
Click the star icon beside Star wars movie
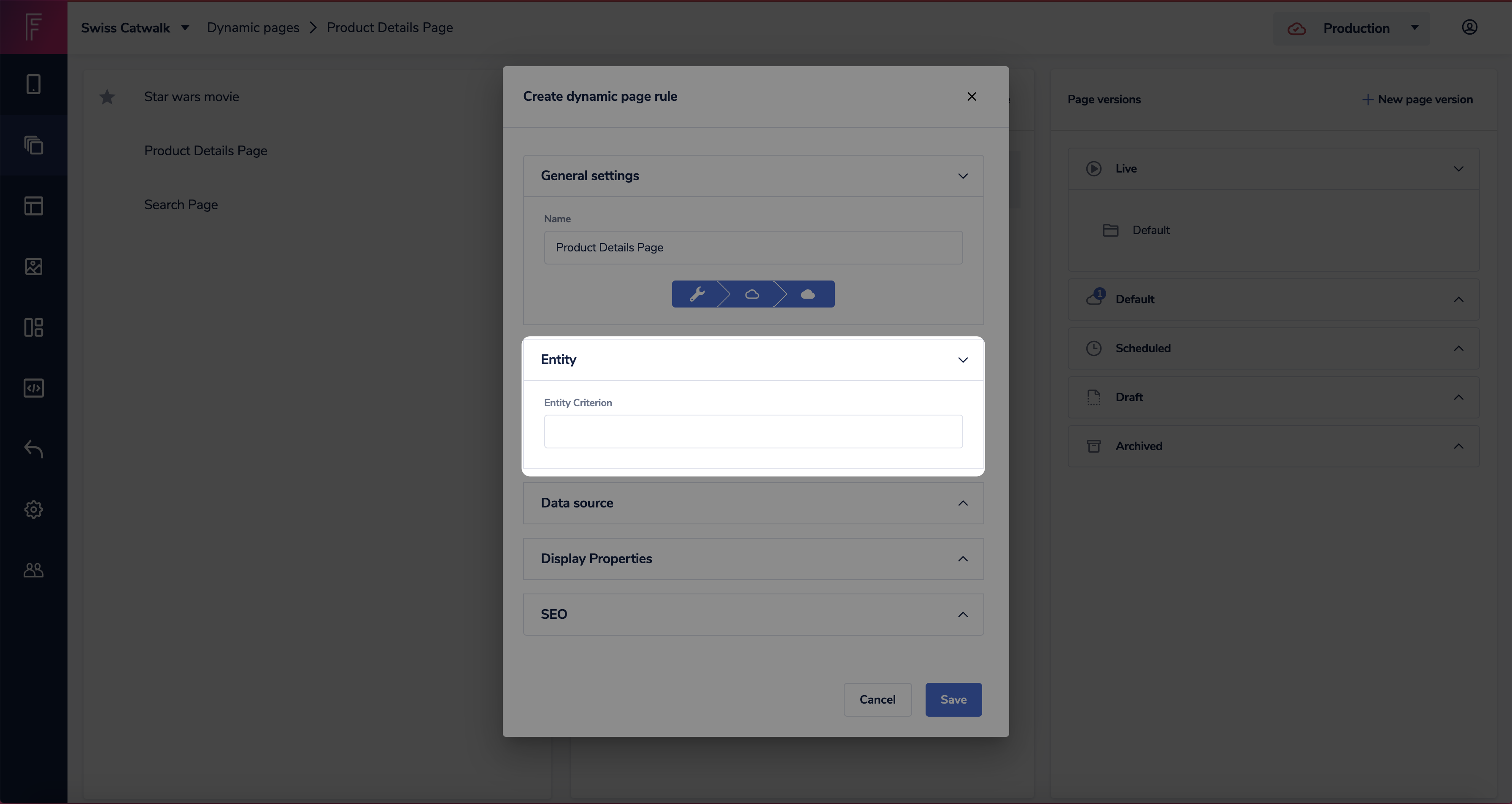tap(107, 97)
